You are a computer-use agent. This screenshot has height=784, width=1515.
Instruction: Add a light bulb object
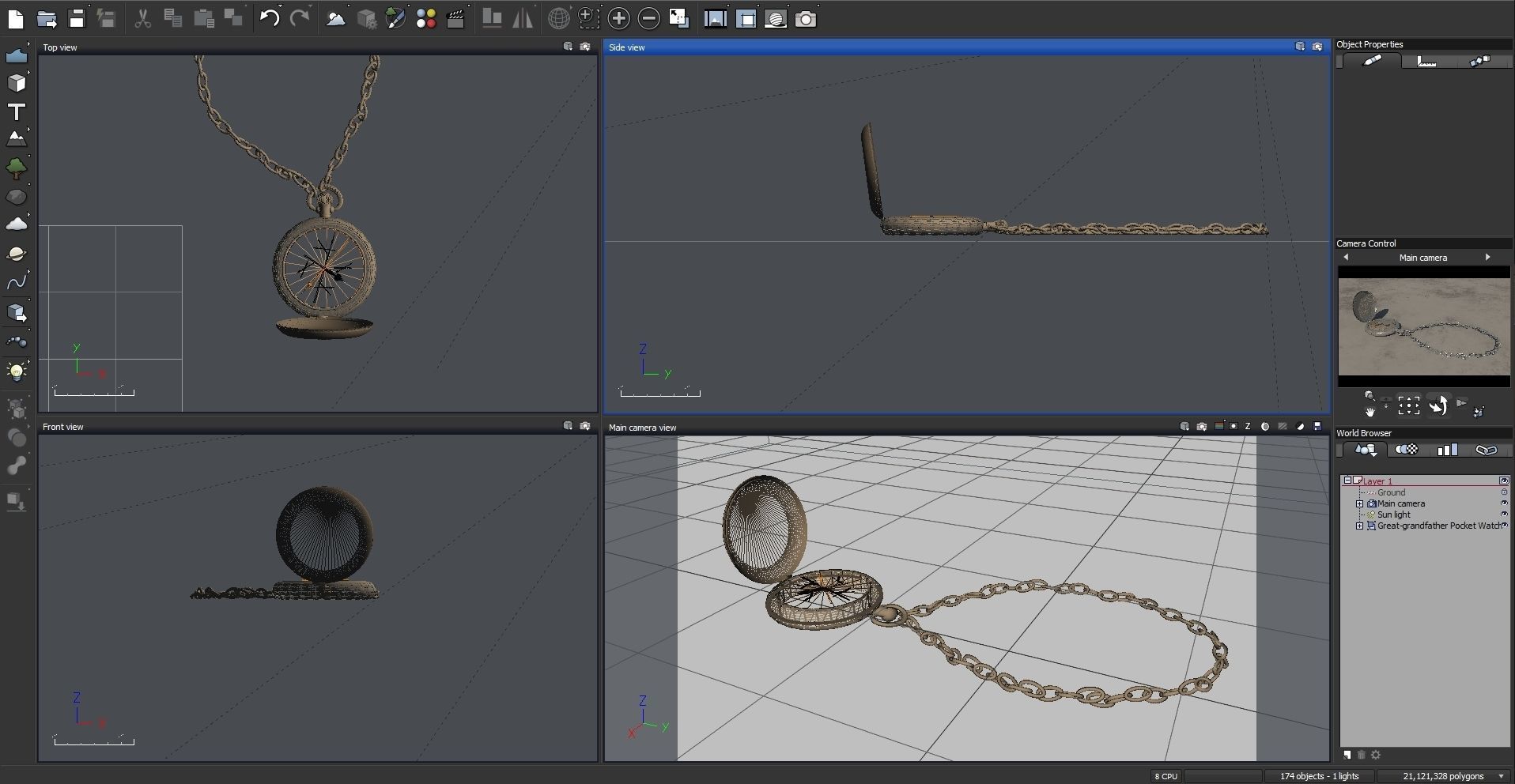click(x=17, y=371)
